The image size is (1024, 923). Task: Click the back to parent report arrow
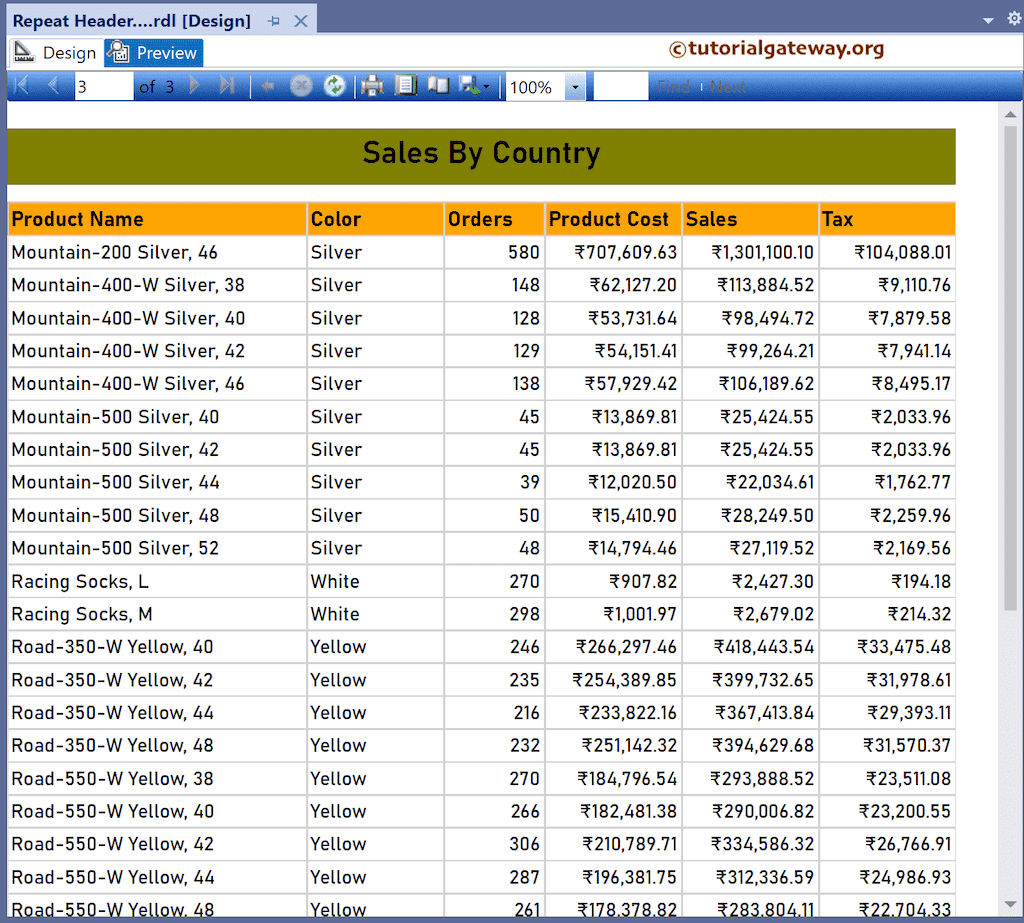click(x=268, y=87)
